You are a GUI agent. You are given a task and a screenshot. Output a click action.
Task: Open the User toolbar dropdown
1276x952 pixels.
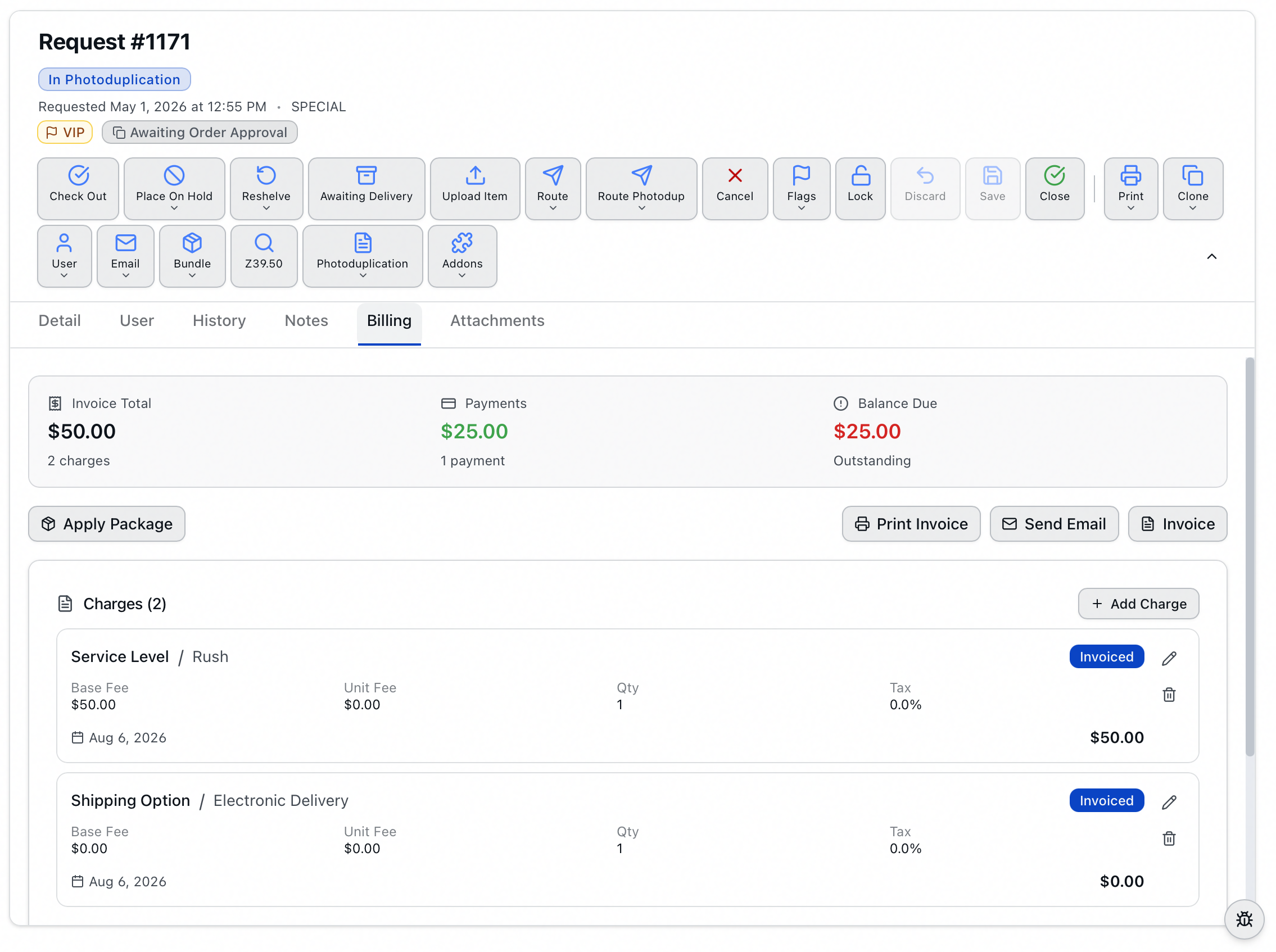click(x=65, y=256)
